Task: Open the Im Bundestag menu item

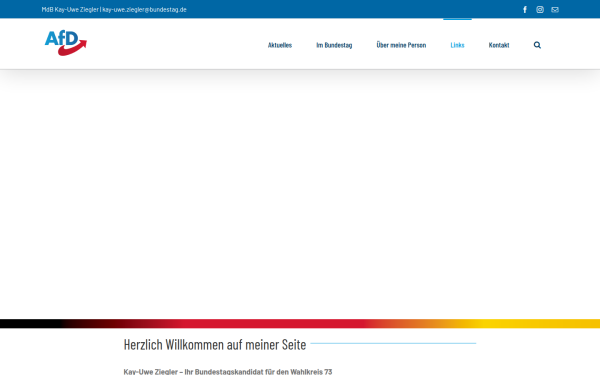Action: [x=334, y=45]
